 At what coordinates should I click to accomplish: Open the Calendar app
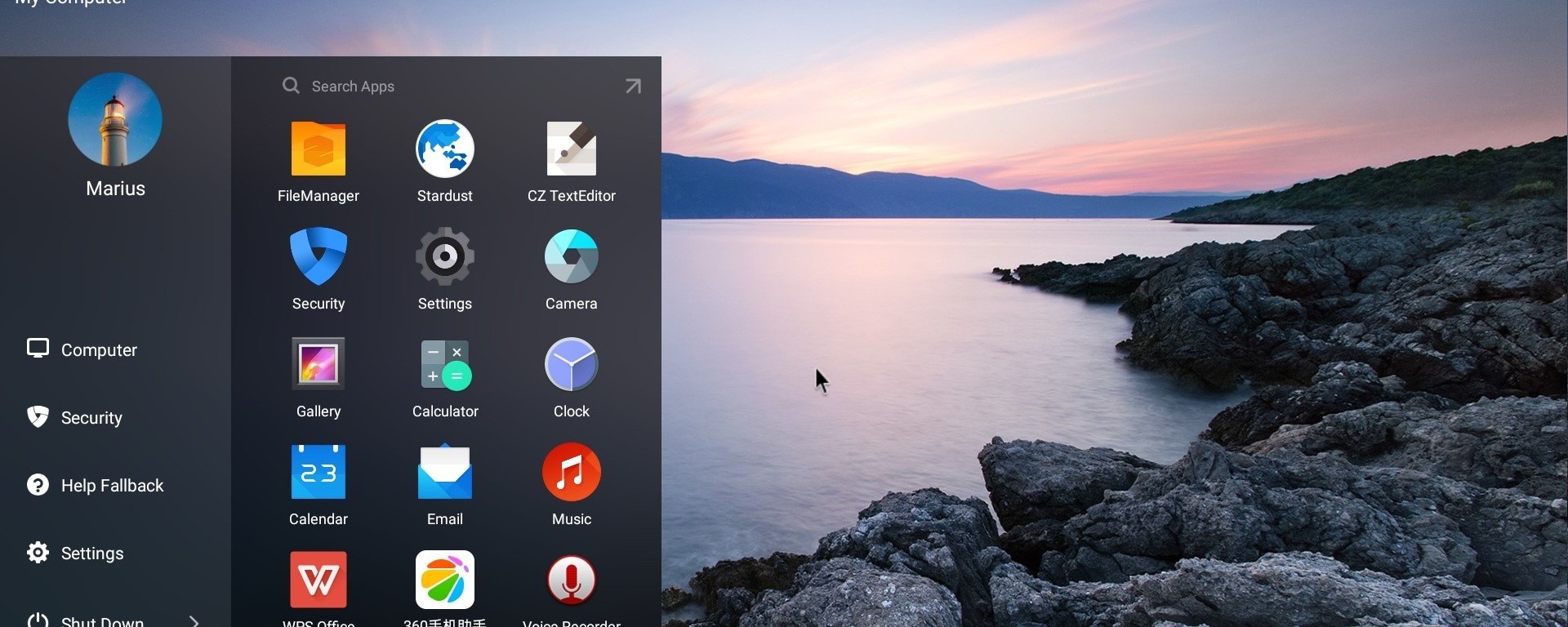click(318, 472)
